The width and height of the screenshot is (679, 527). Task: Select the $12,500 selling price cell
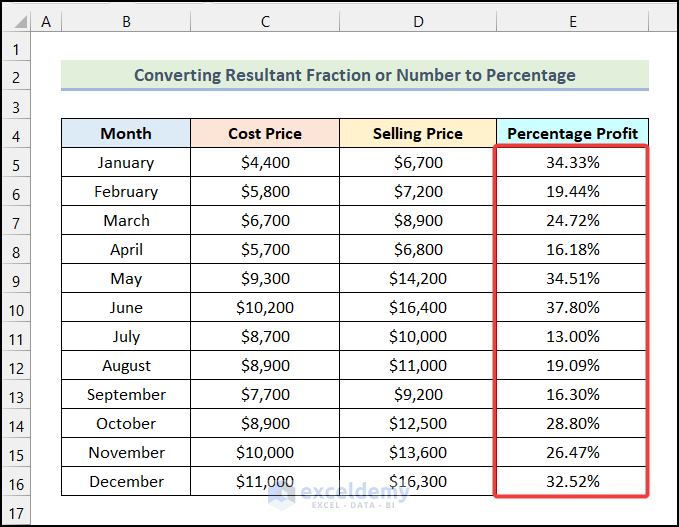(417, 423)
